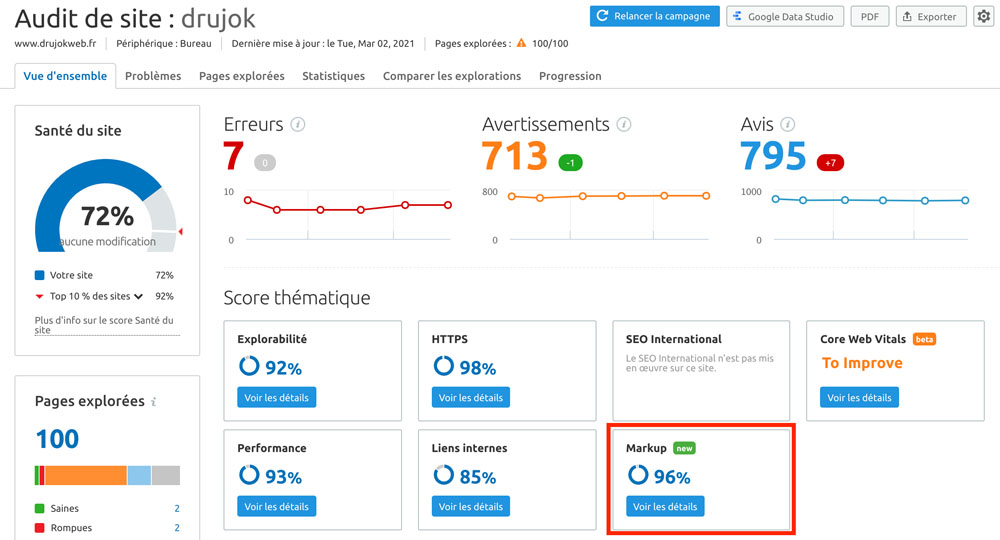Click the Explorabilité progress ring icon
Viewport: 1000px width, 540px height.
[249, 366]
